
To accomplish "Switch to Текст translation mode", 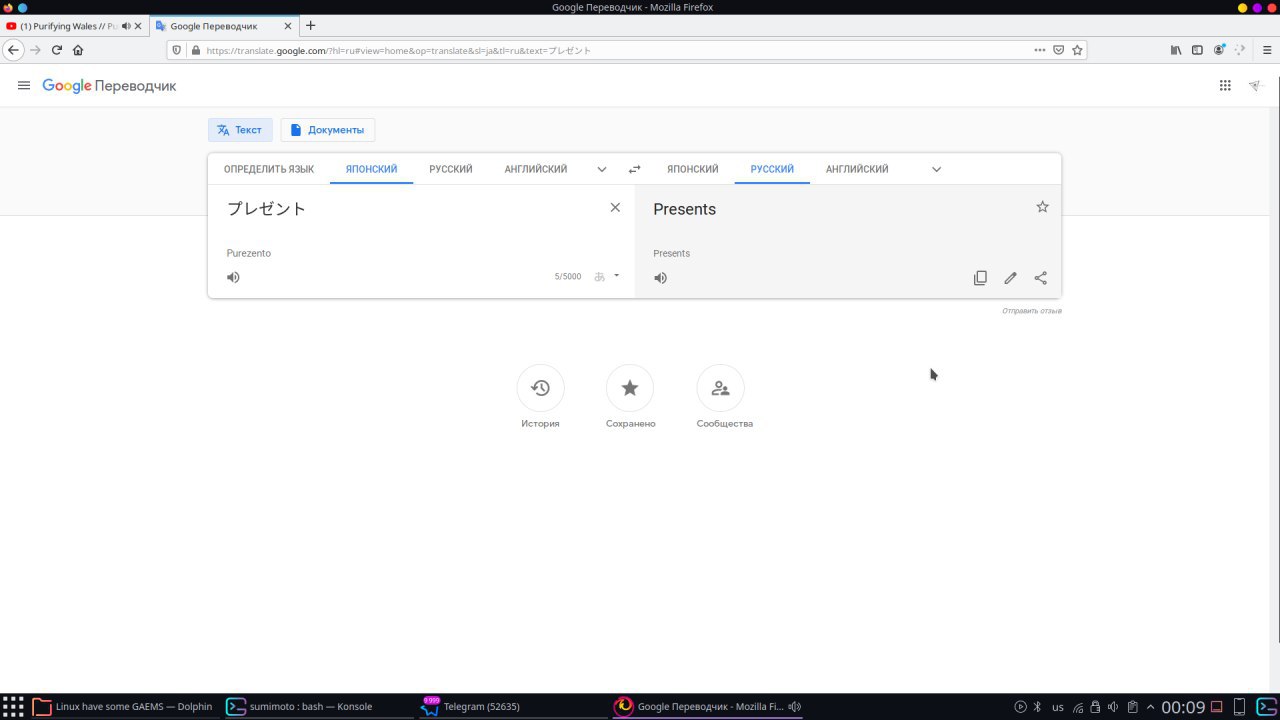I will [240, 130].
